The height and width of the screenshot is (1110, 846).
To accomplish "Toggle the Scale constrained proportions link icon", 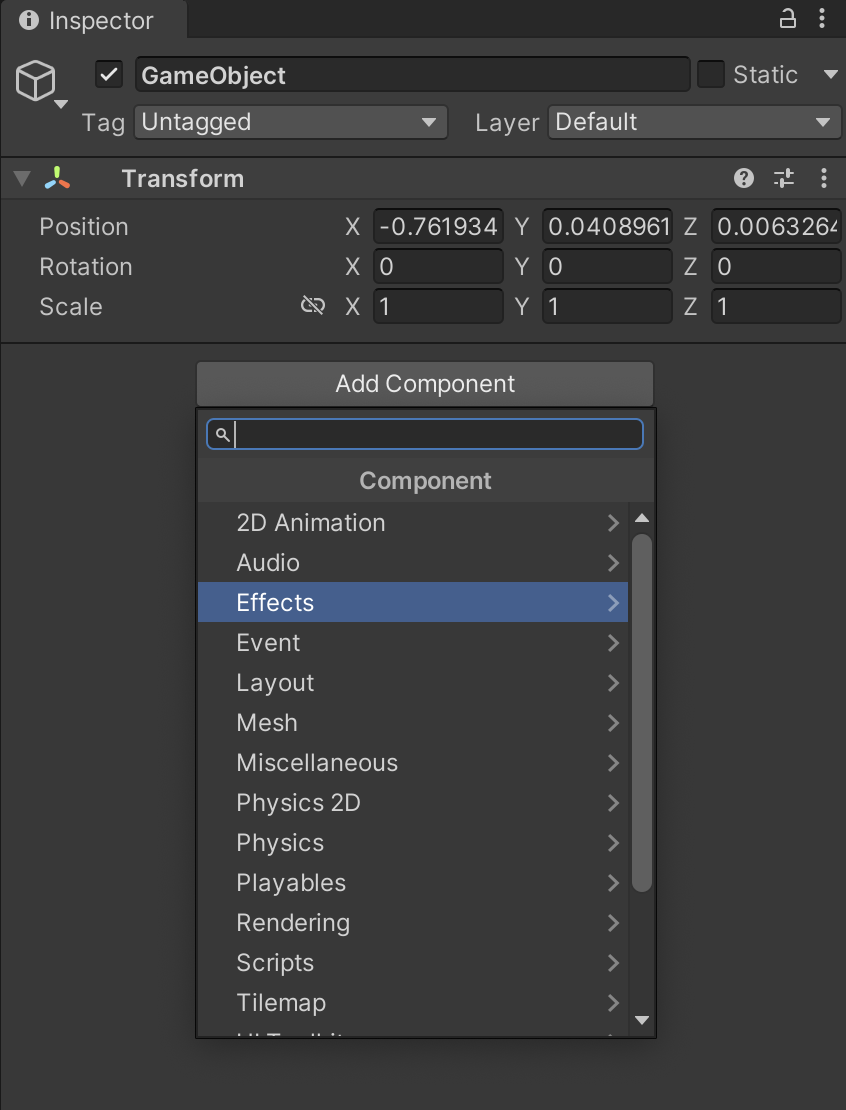I will pos(312,306).
